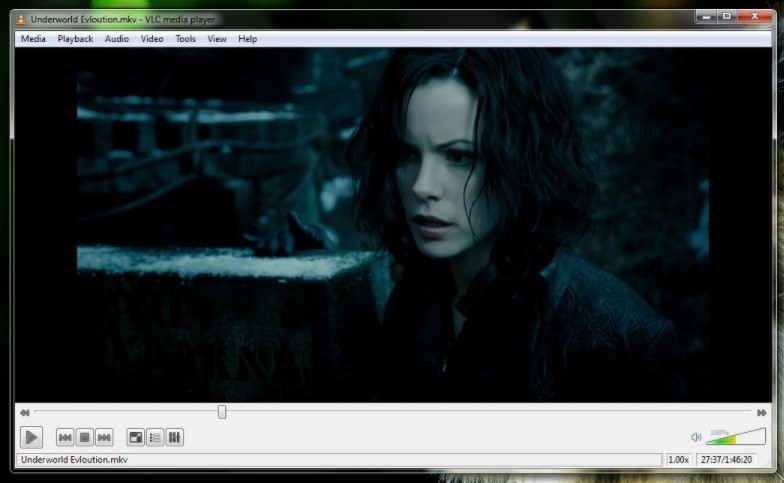Click the video display area
This screenshot has height=483, width=784.
point(393,225)
